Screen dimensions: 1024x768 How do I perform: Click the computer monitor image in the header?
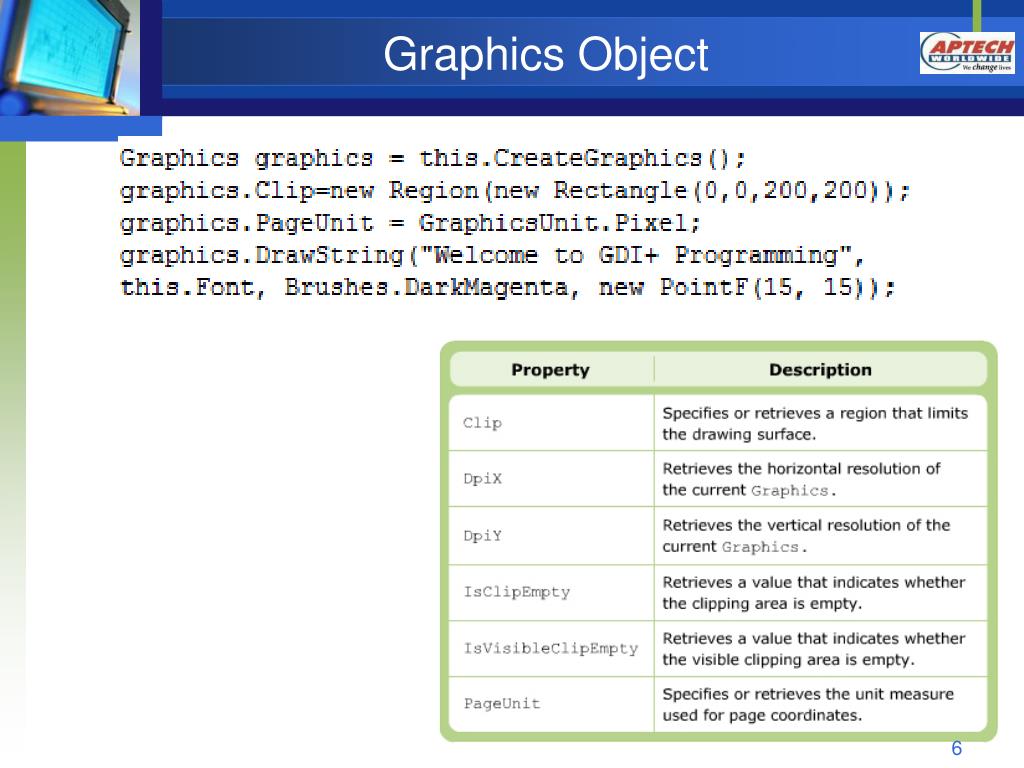(x=69, y=57)
